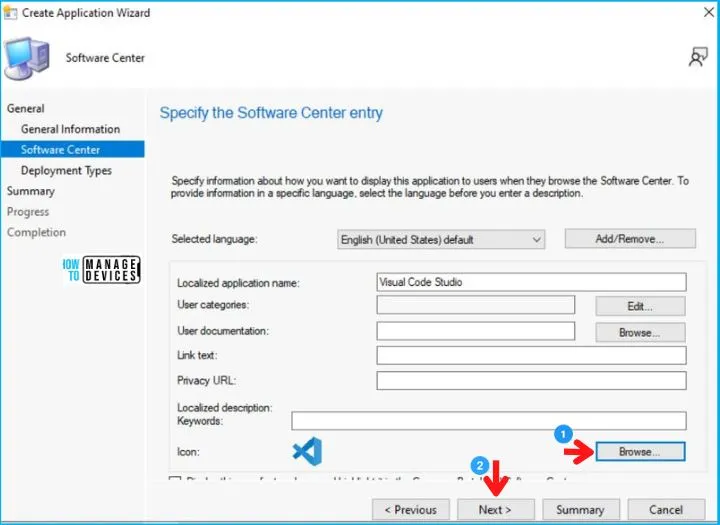Click the Add/Remove language button
720x525 pixels.
pos(630,239)
